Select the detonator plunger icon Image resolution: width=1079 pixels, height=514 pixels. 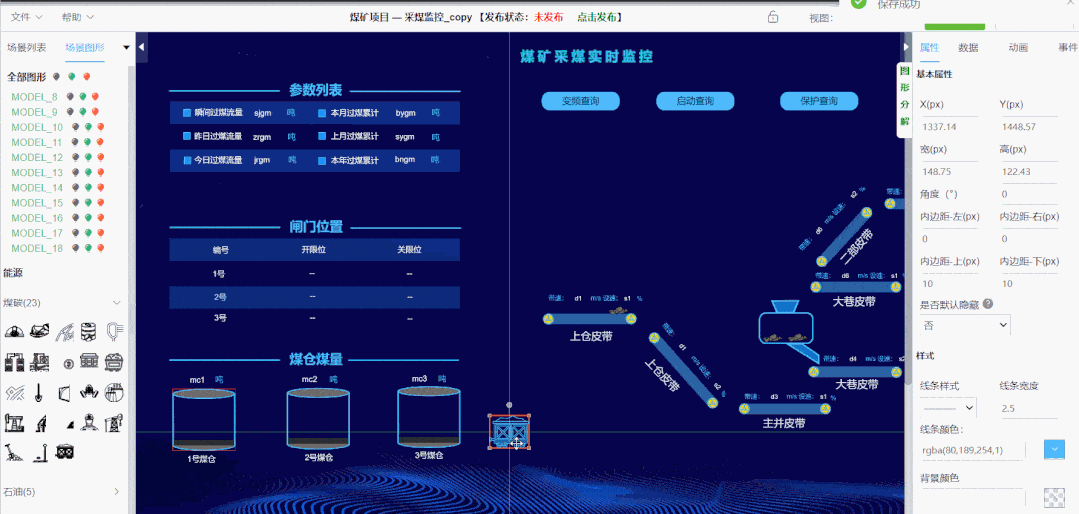click(x=41, y=453)
